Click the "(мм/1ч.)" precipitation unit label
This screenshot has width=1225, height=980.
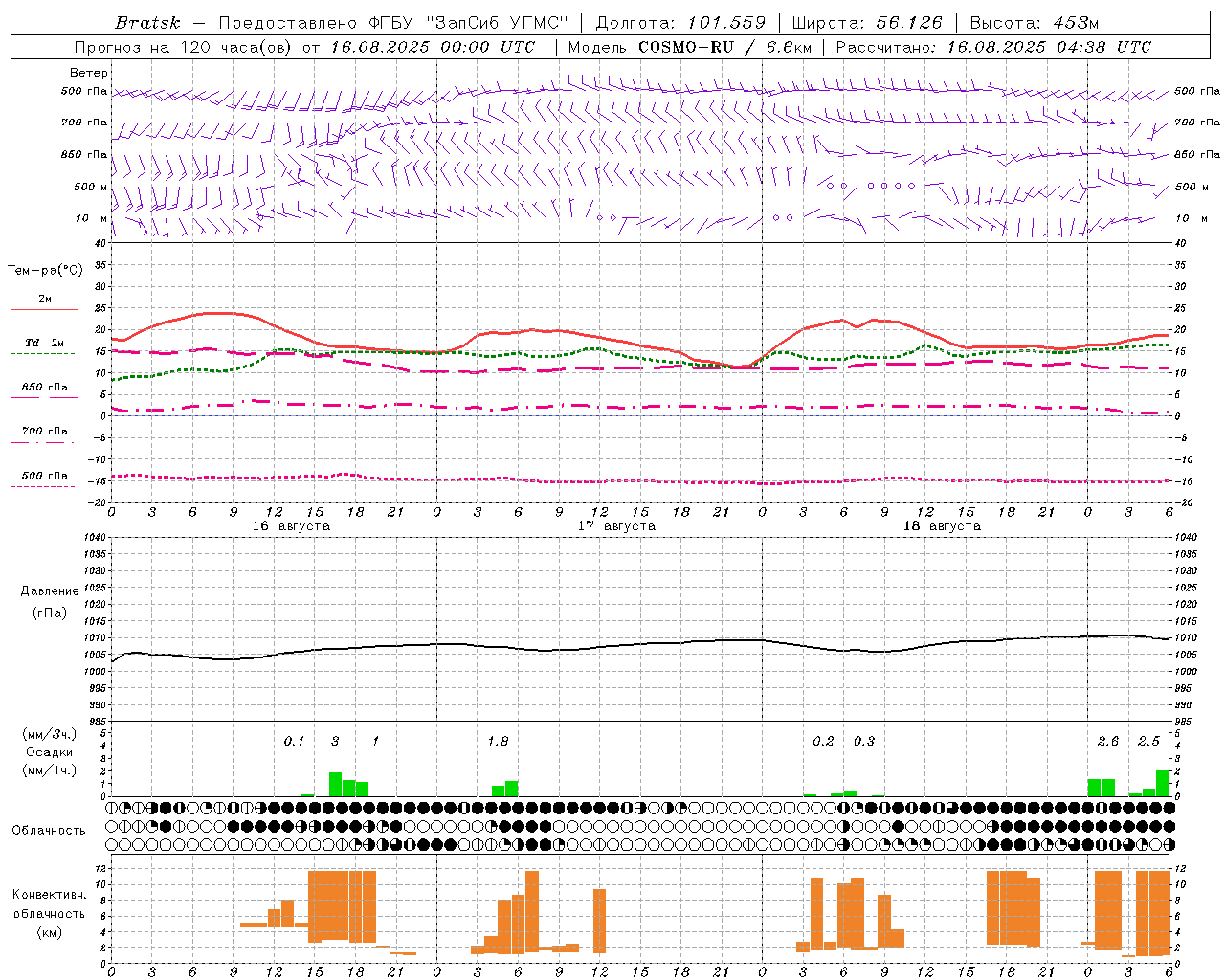[49, 770]
